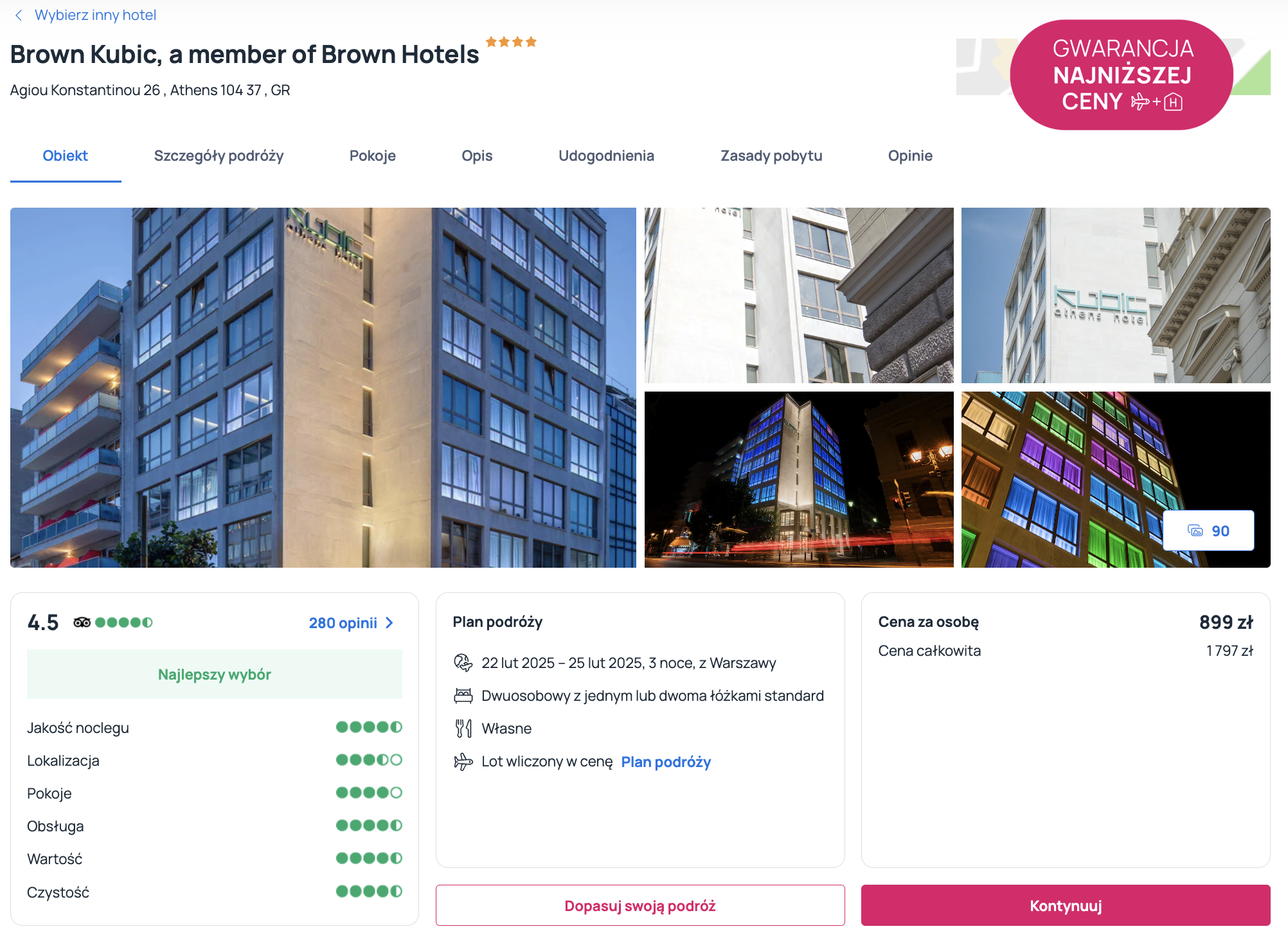Click the cutlery icon beside Własne
Image resolution: width=1288 pixels, height=949 pixels.
point(463,728)
